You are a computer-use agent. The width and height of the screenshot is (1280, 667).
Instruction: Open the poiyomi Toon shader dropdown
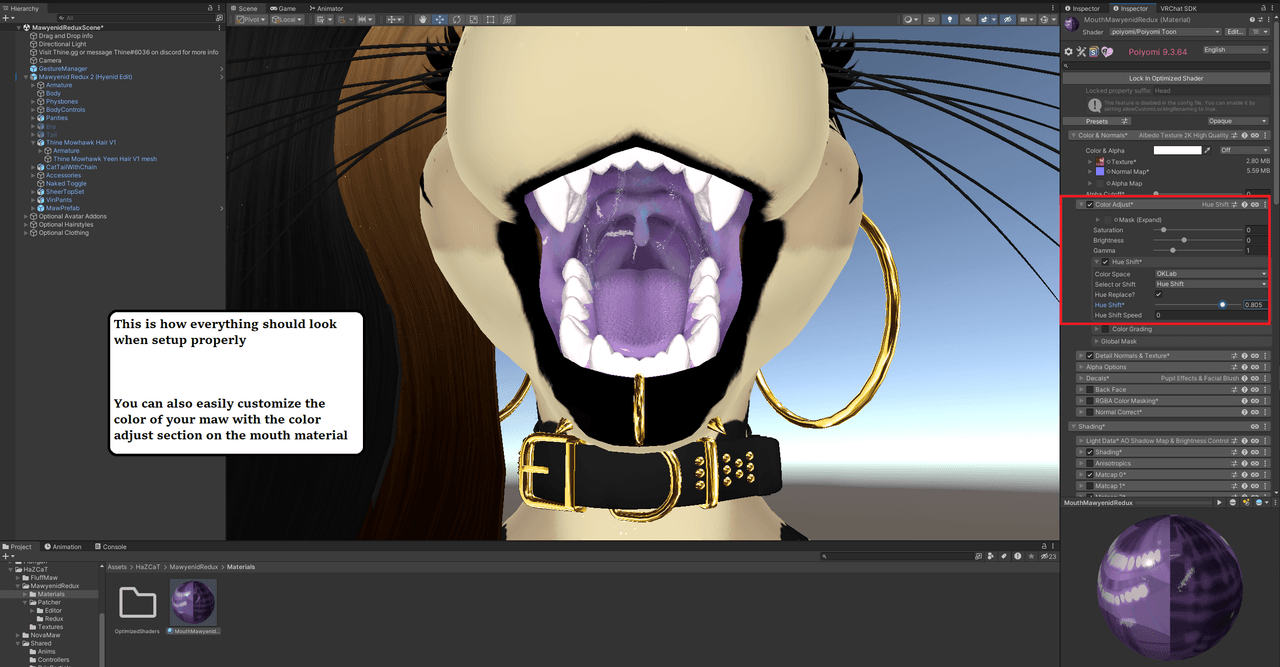1151,32
